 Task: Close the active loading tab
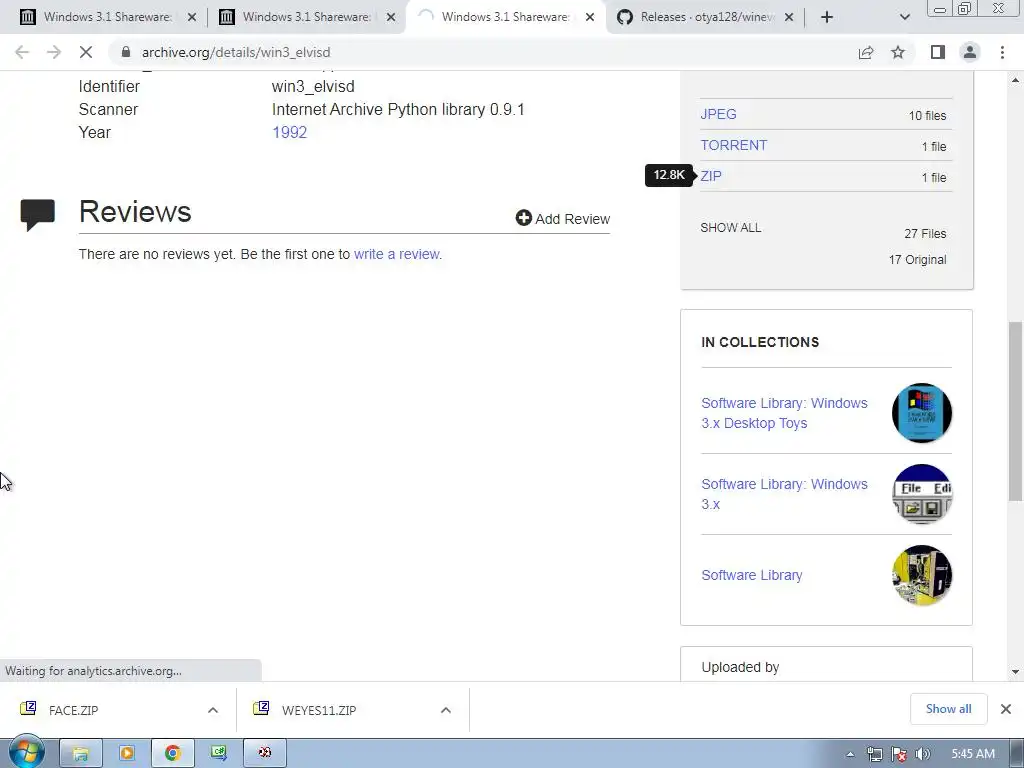tap(590, 18)
